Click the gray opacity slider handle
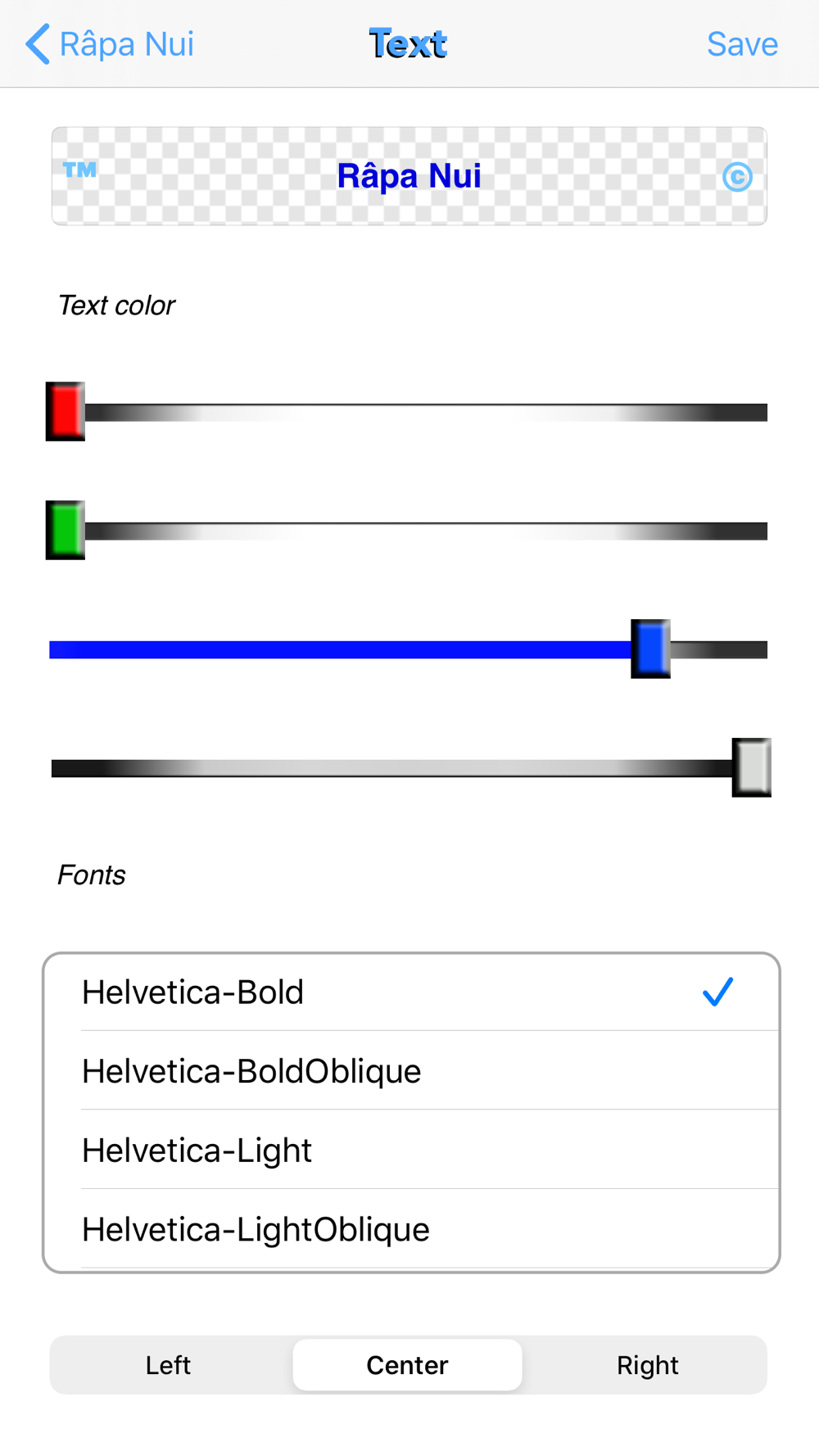819x1456 pixels. pyautogui.click(x=751, y=767)
